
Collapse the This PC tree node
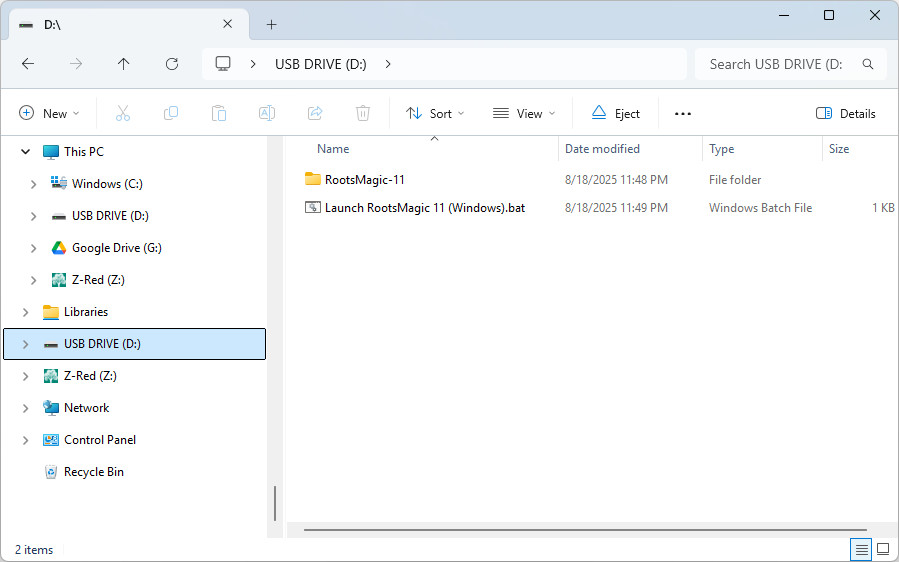pyautogui.click(x=25, y=152)
